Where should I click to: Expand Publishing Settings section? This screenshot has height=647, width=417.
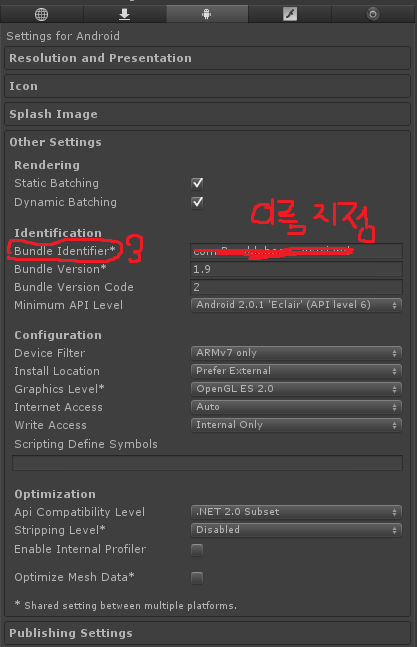207,633
